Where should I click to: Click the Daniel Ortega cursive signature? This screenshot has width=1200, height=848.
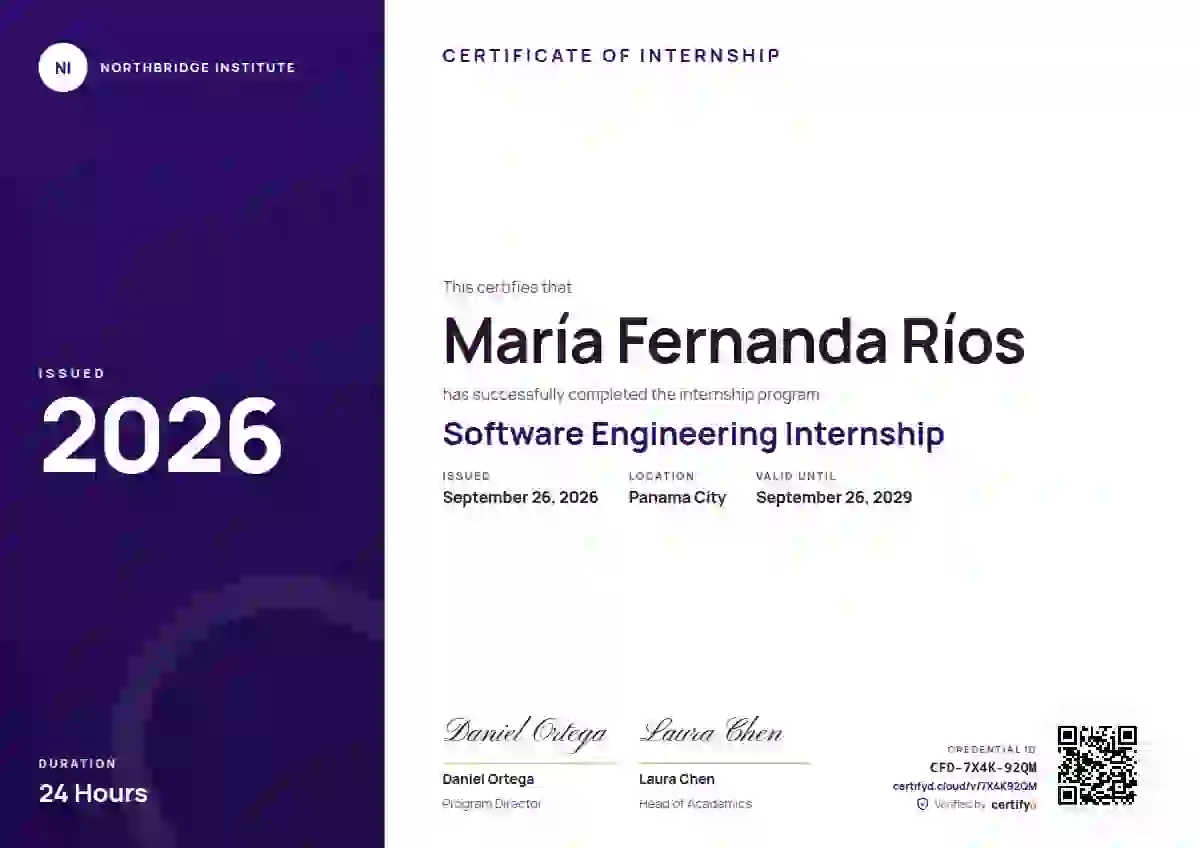point(526,732)
